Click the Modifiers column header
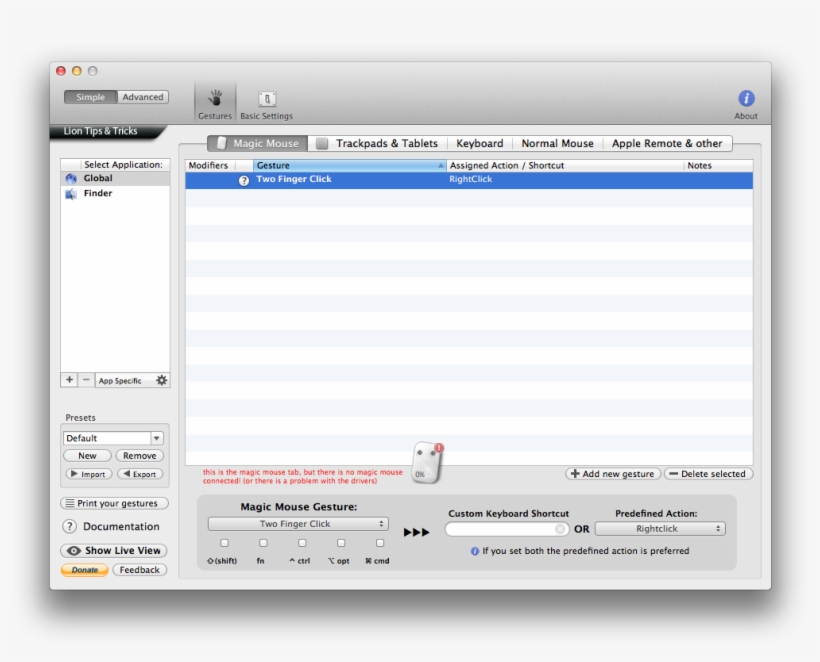The height and width of the screenshot is (662, 820). (x=211, y=166)
